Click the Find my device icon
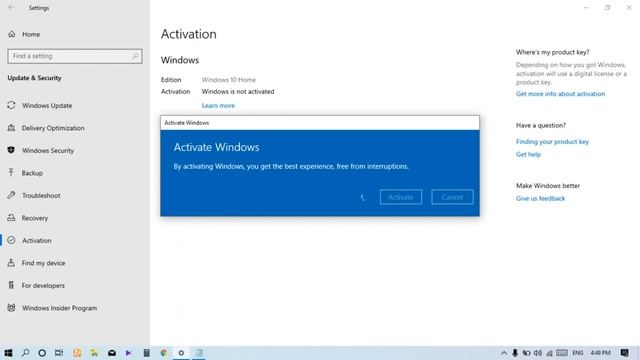The width and height of the screenshot is (640, 360). 11,262
